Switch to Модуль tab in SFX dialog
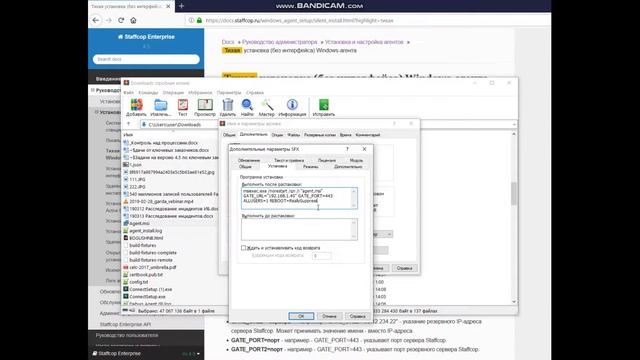The image size is (640, 360). 356,160
